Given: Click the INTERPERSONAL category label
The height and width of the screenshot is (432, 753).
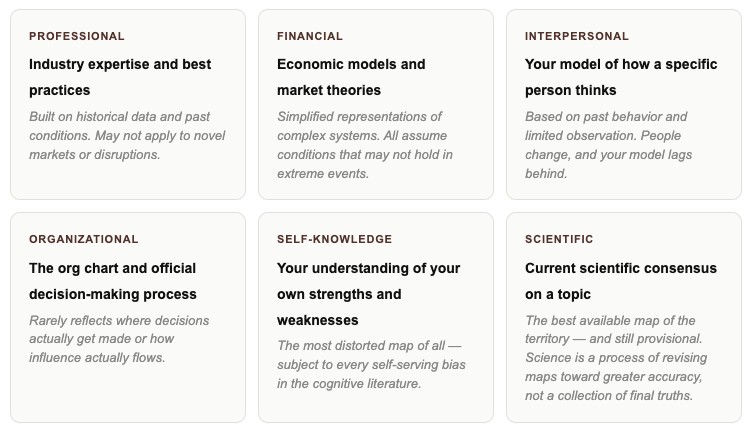Looking at the screenshot, I should click(x=577, y=36).
